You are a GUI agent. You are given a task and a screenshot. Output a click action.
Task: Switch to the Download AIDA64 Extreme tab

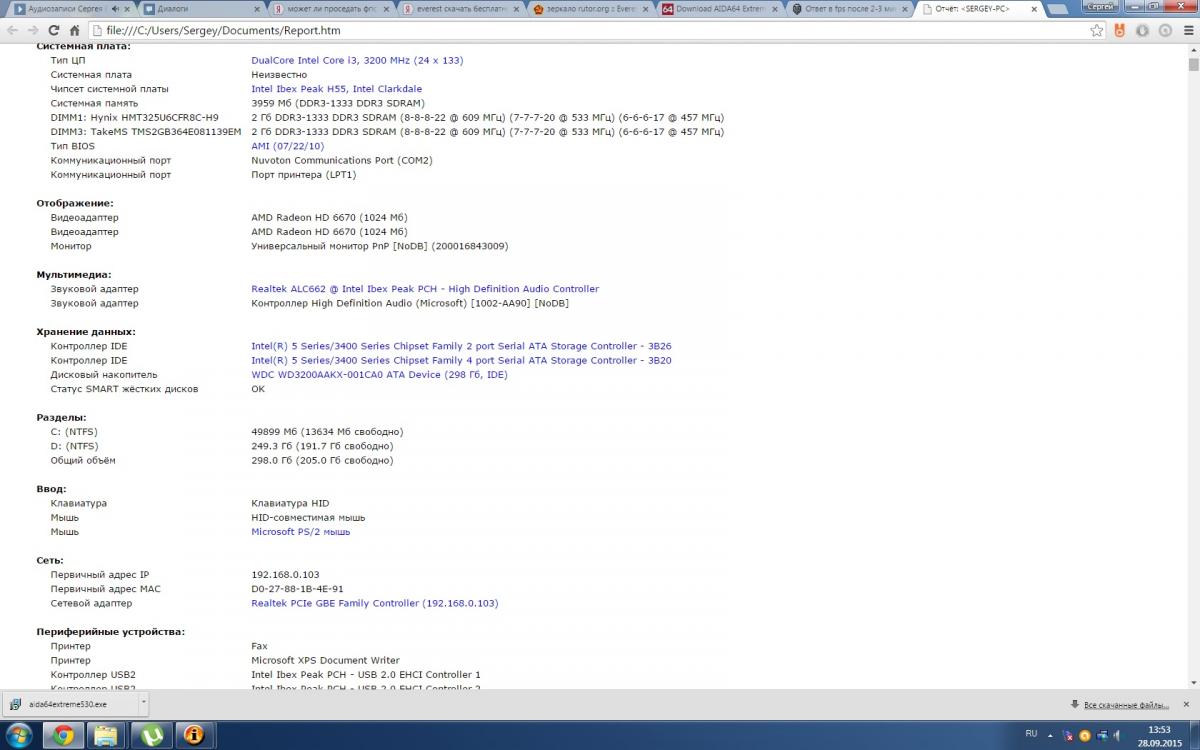tap(720, 8)
